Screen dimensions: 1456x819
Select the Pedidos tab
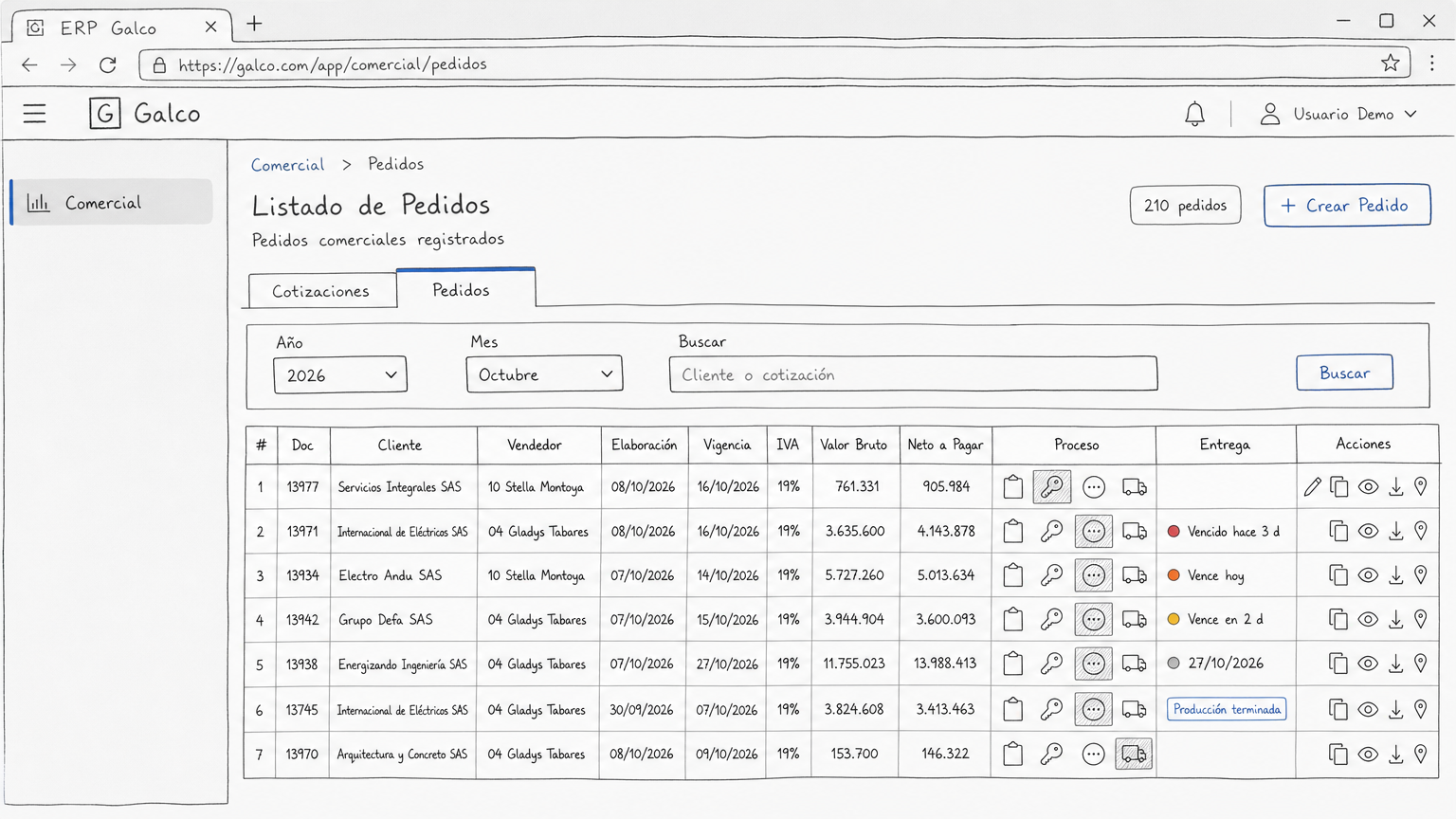point(465,288)
